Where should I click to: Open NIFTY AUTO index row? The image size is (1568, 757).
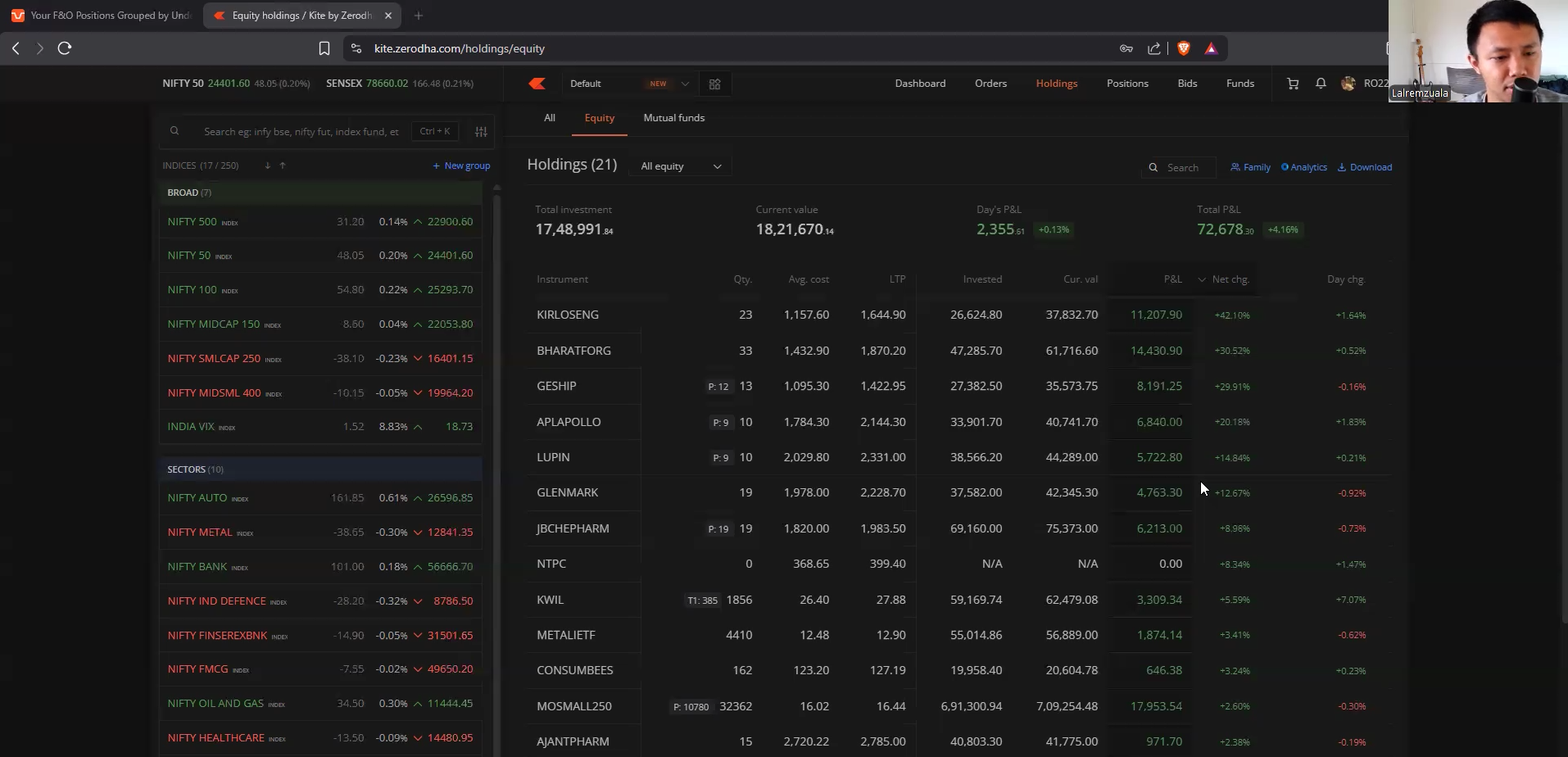pos(320,498)
